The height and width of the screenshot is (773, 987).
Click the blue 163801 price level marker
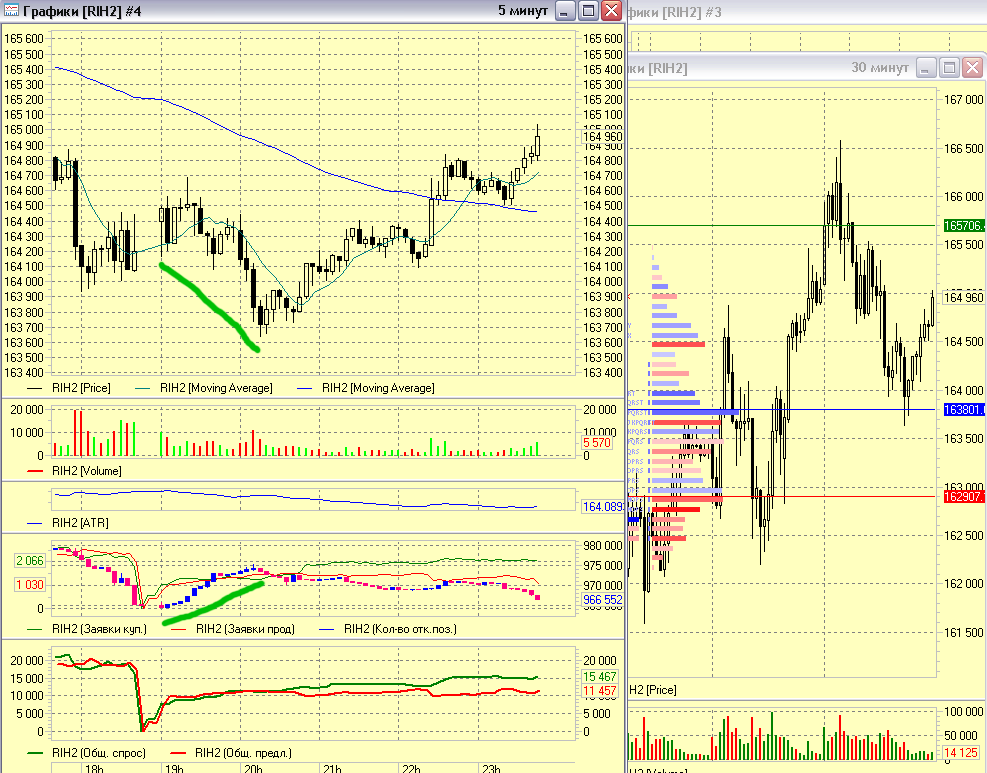(x=964, y=410)
